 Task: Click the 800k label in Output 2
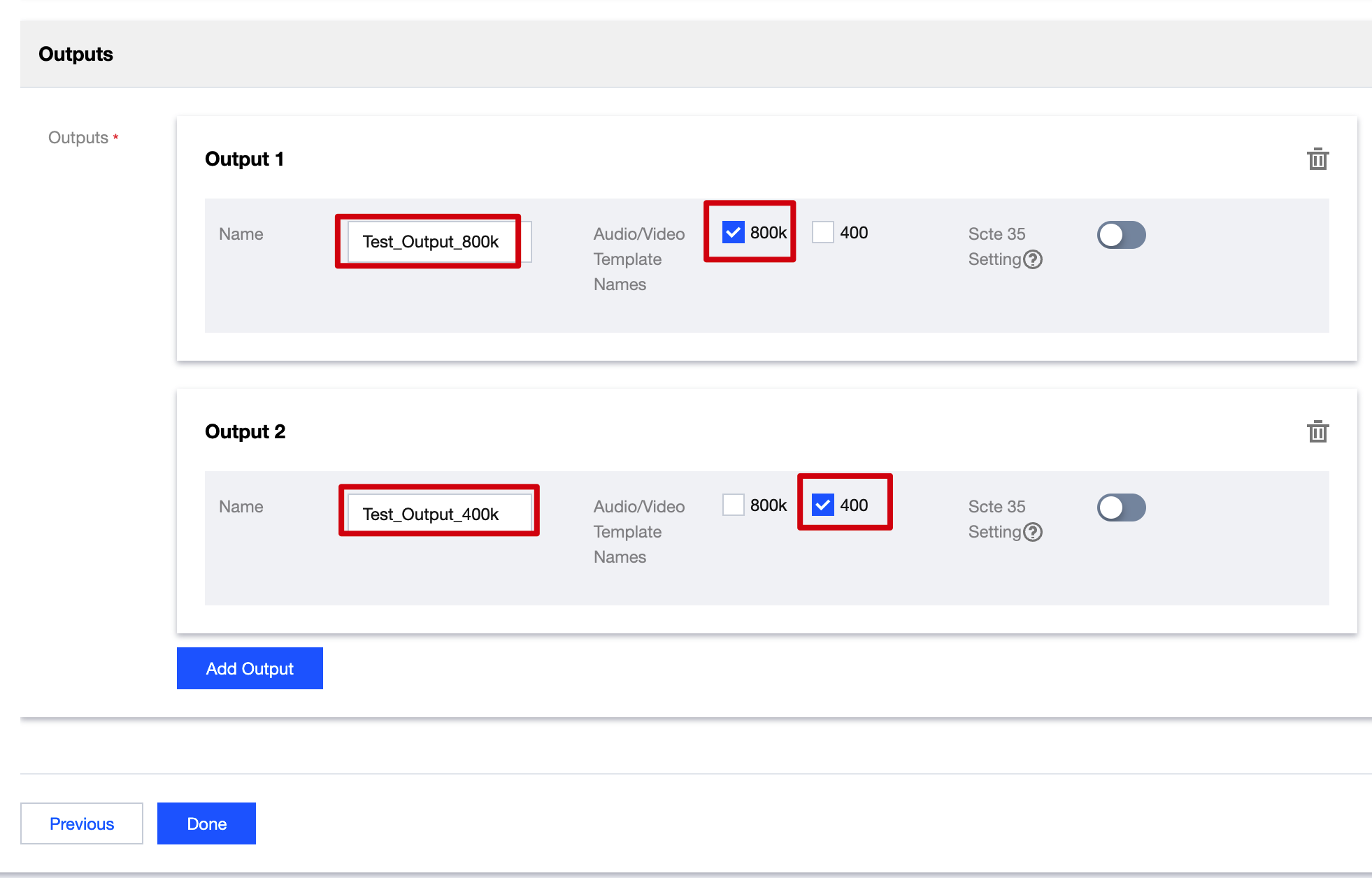(x=768, y=505)
